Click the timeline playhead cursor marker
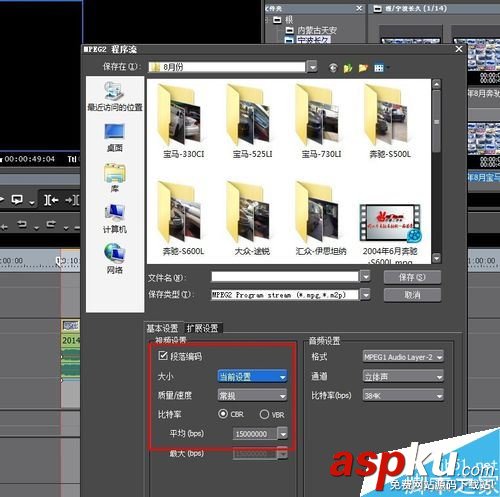The image size is (500, 497). 58,261
